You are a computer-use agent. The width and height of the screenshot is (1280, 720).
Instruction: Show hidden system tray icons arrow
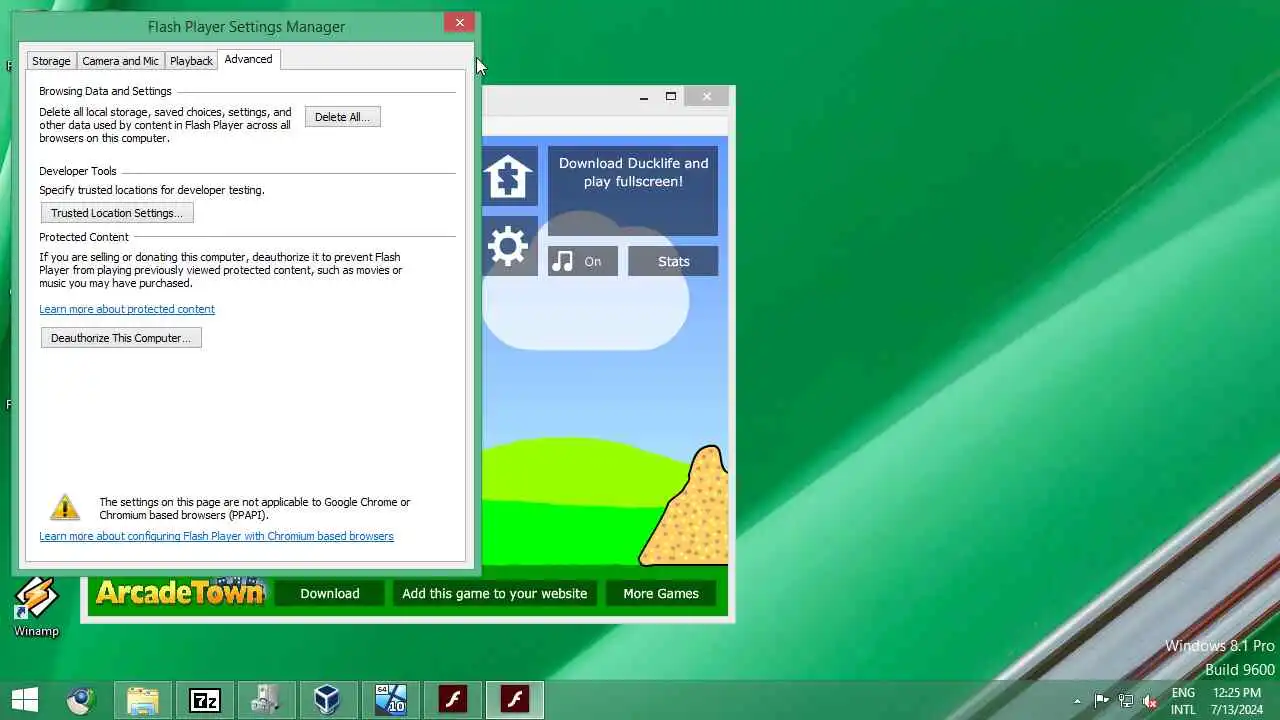coord(1077,701)
